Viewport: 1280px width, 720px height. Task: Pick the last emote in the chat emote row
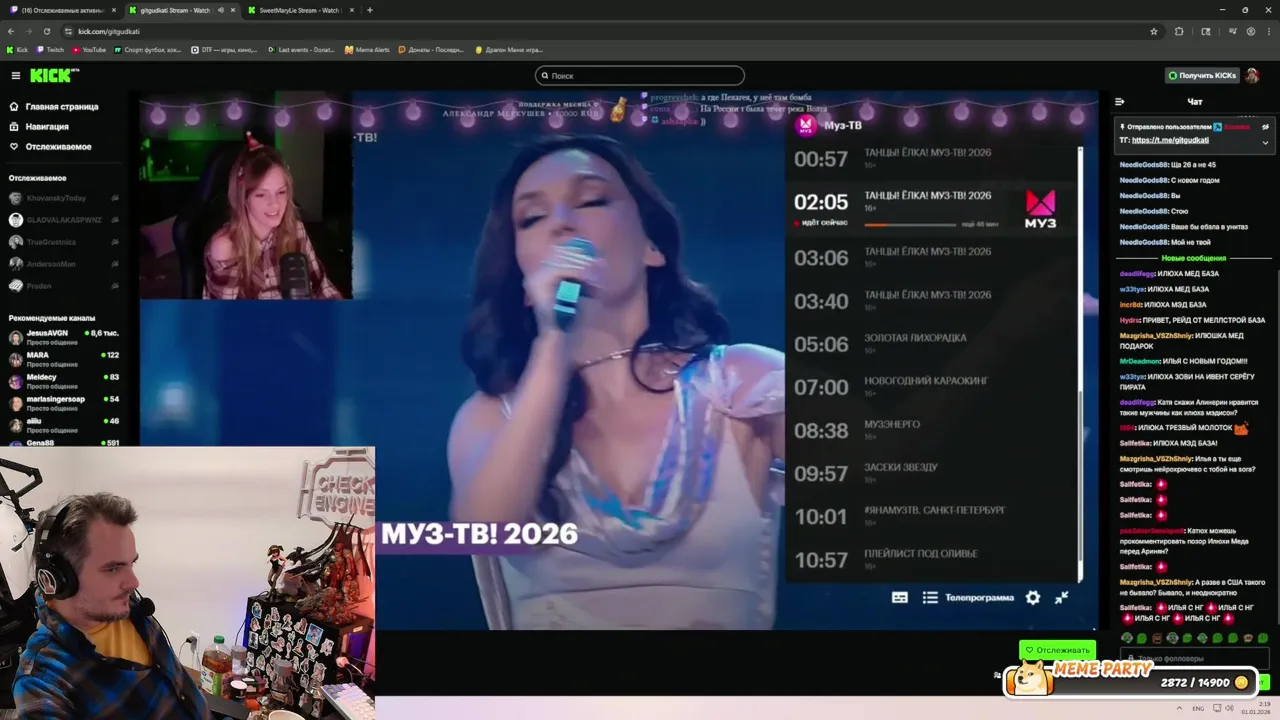[x=1263, y=637]
